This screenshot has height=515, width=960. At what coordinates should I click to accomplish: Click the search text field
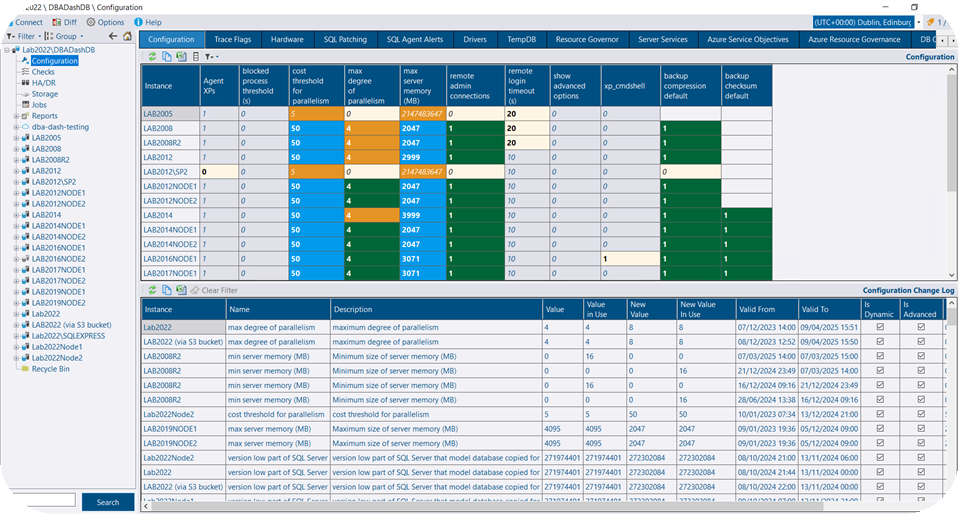tap(43, 501)
